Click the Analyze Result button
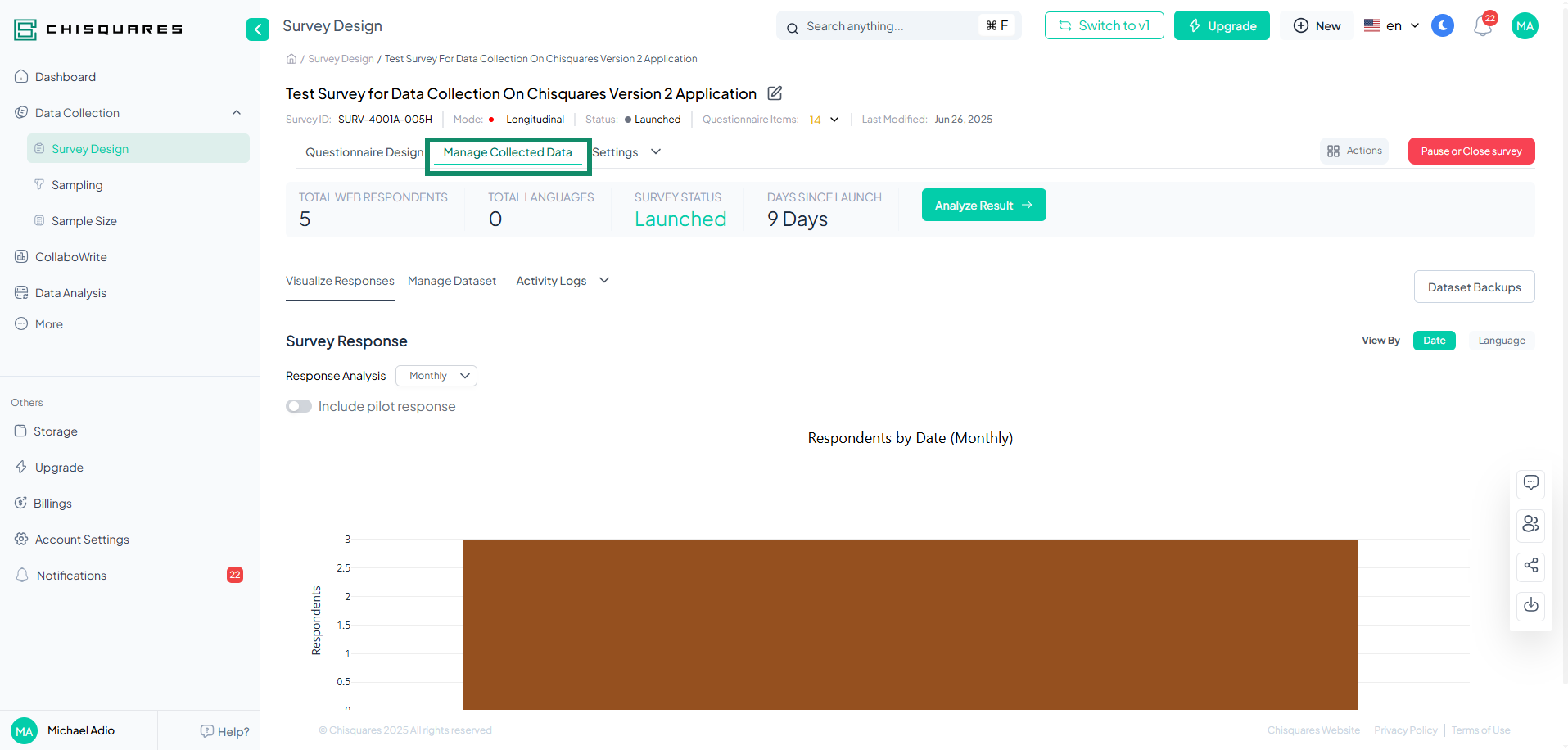The width and height of the screenshot is (1568, 750). tap(983, 205)
